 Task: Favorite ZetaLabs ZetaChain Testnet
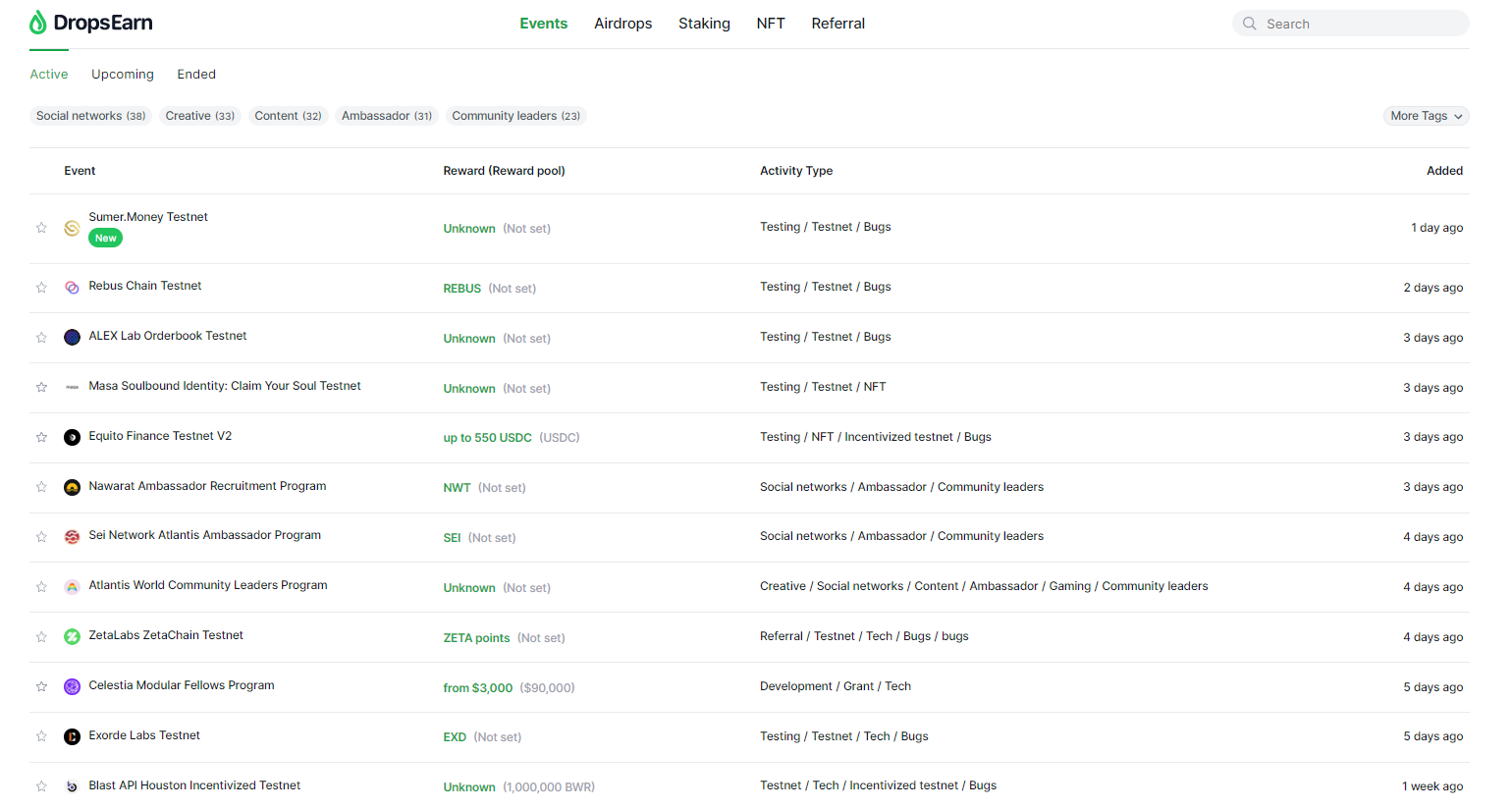tap(41, 637)
